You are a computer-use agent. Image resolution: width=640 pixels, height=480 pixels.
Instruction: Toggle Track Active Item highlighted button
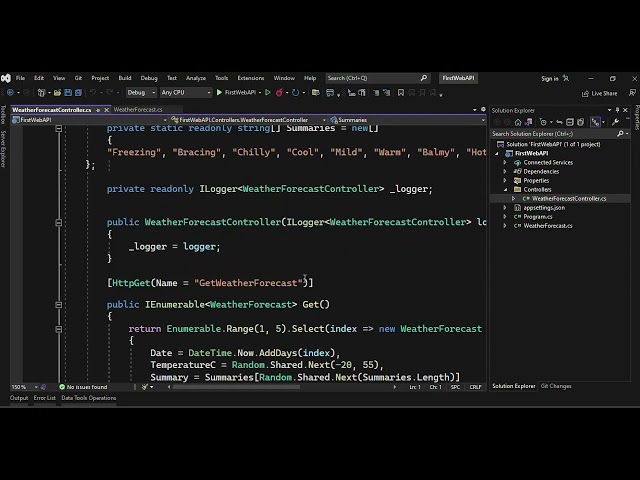point(596,122)
